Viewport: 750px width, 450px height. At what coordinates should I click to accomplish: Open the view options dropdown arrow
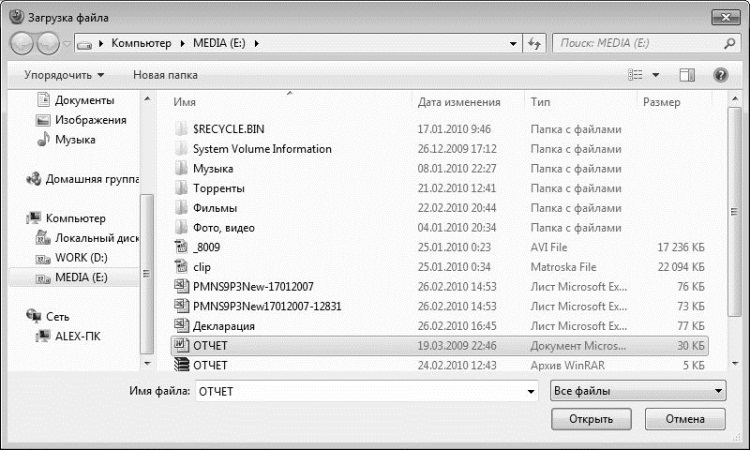pos(656,75)
